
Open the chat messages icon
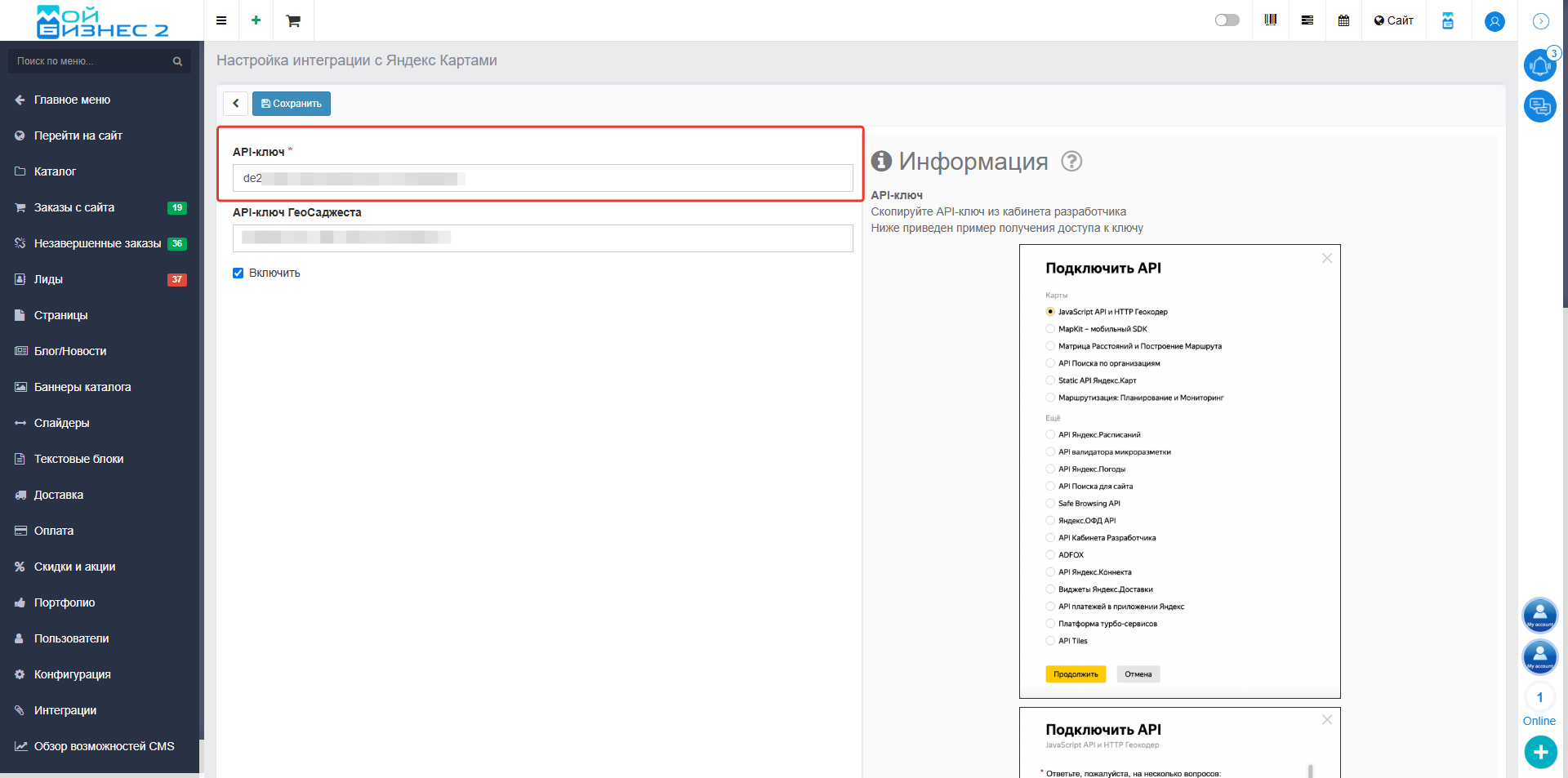[1540, 106]
